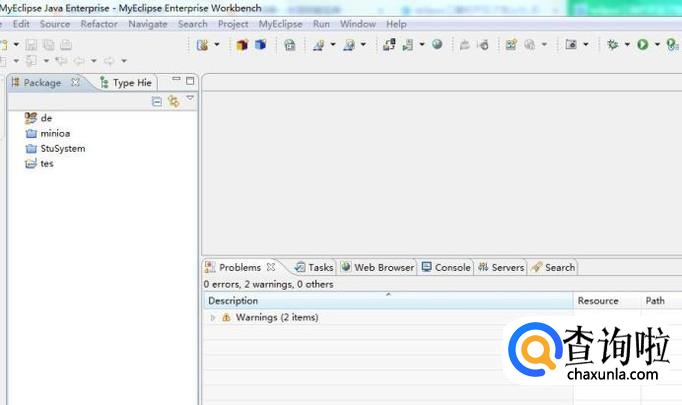Open the Help menu
Viewport: 682px width, 405px height.
pyautogui.click(x=396, y=24)
